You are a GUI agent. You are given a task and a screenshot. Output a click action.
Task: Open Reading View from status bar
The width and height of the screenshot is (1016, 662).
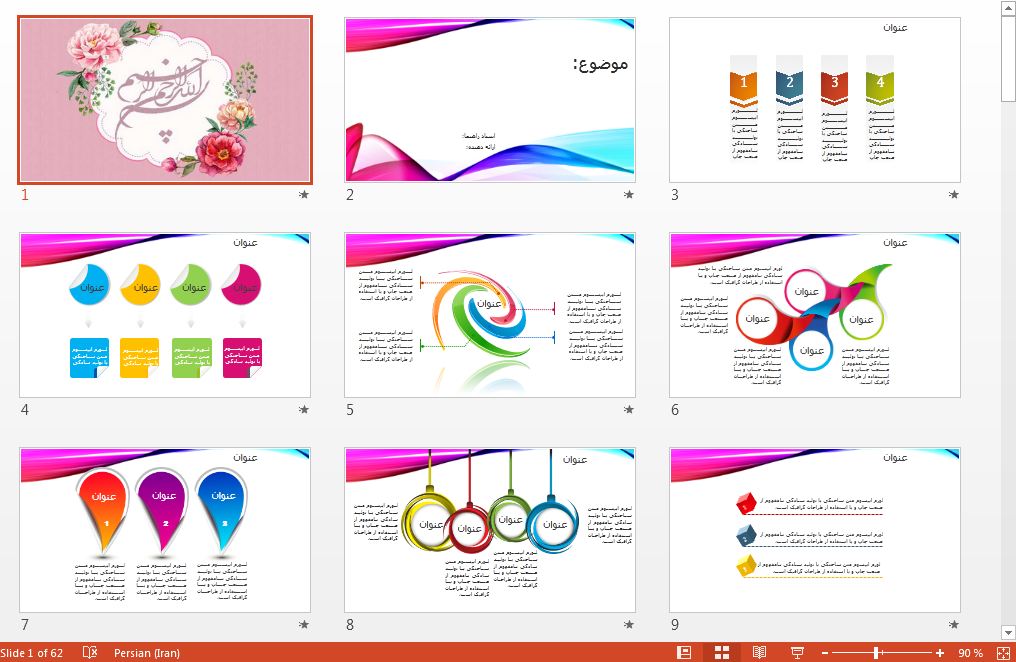tap(759, 653)
